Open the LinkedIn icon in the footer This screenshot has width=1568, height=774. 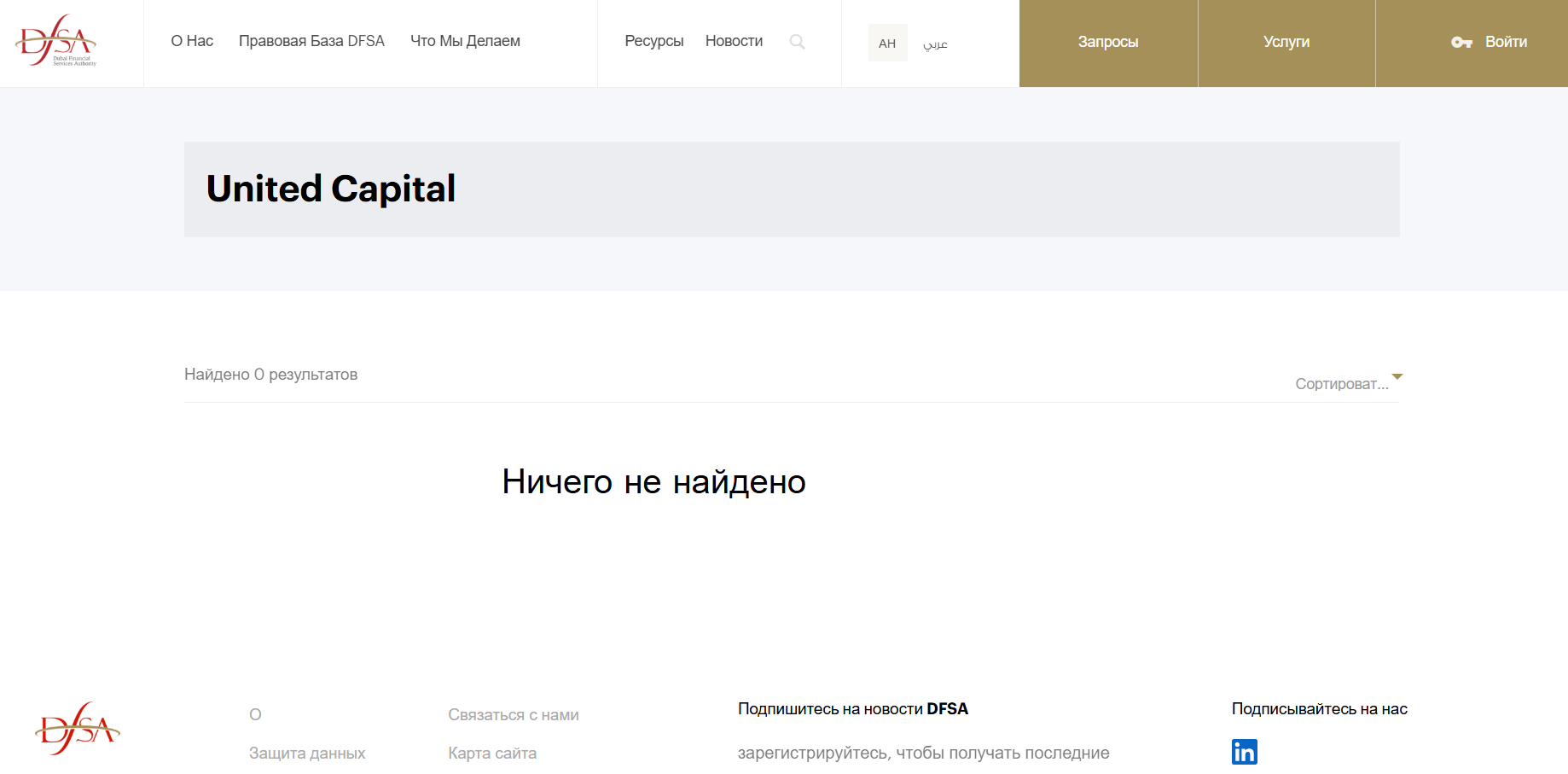pyautogui.click(x=1245, y=752)
